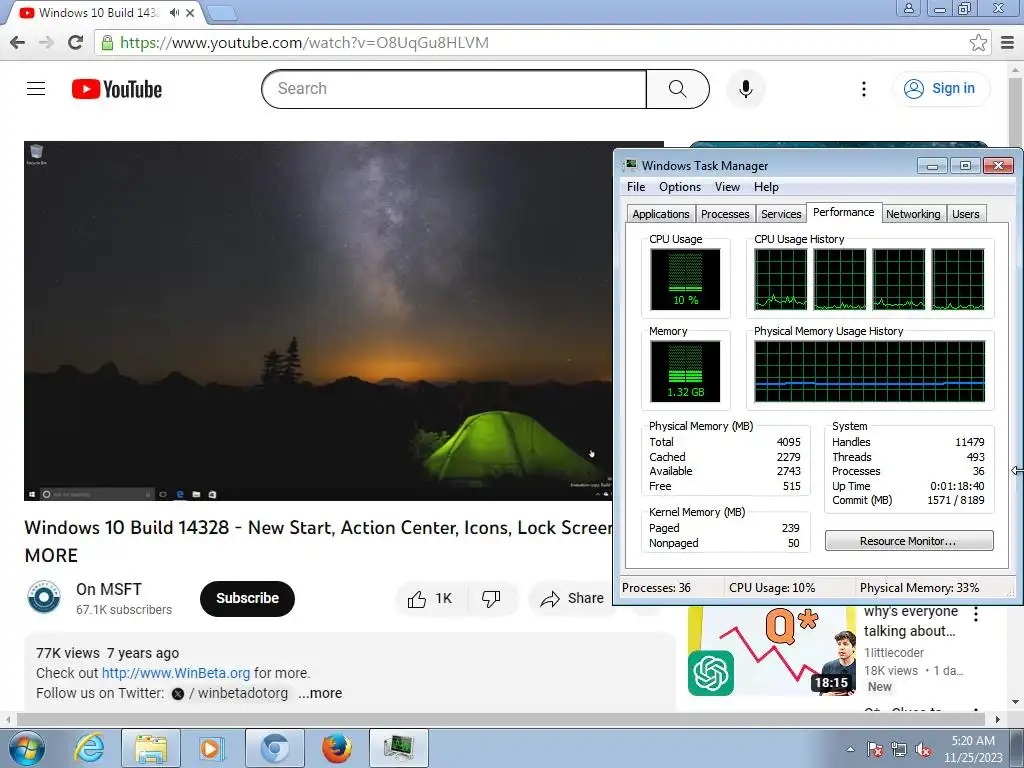This screenshot has height=768, width=1024.
Task: Click Physical Memory Usage History graph
Action: (869, 371)
